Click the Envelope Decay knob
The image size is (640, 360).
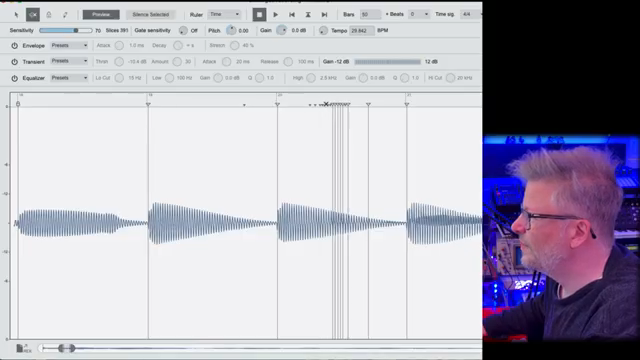178,45
